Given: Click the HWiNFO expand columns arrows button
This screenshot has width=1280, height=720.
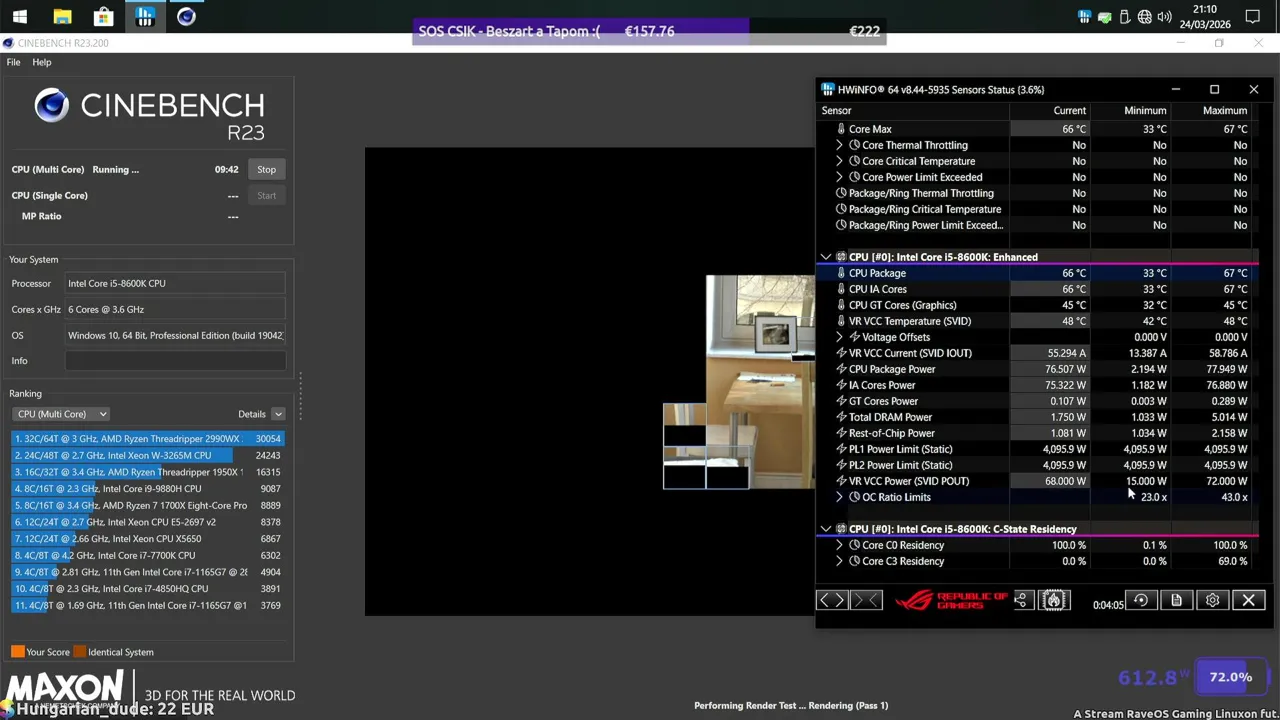Looking at the screenshot, I should click(832, 600).
